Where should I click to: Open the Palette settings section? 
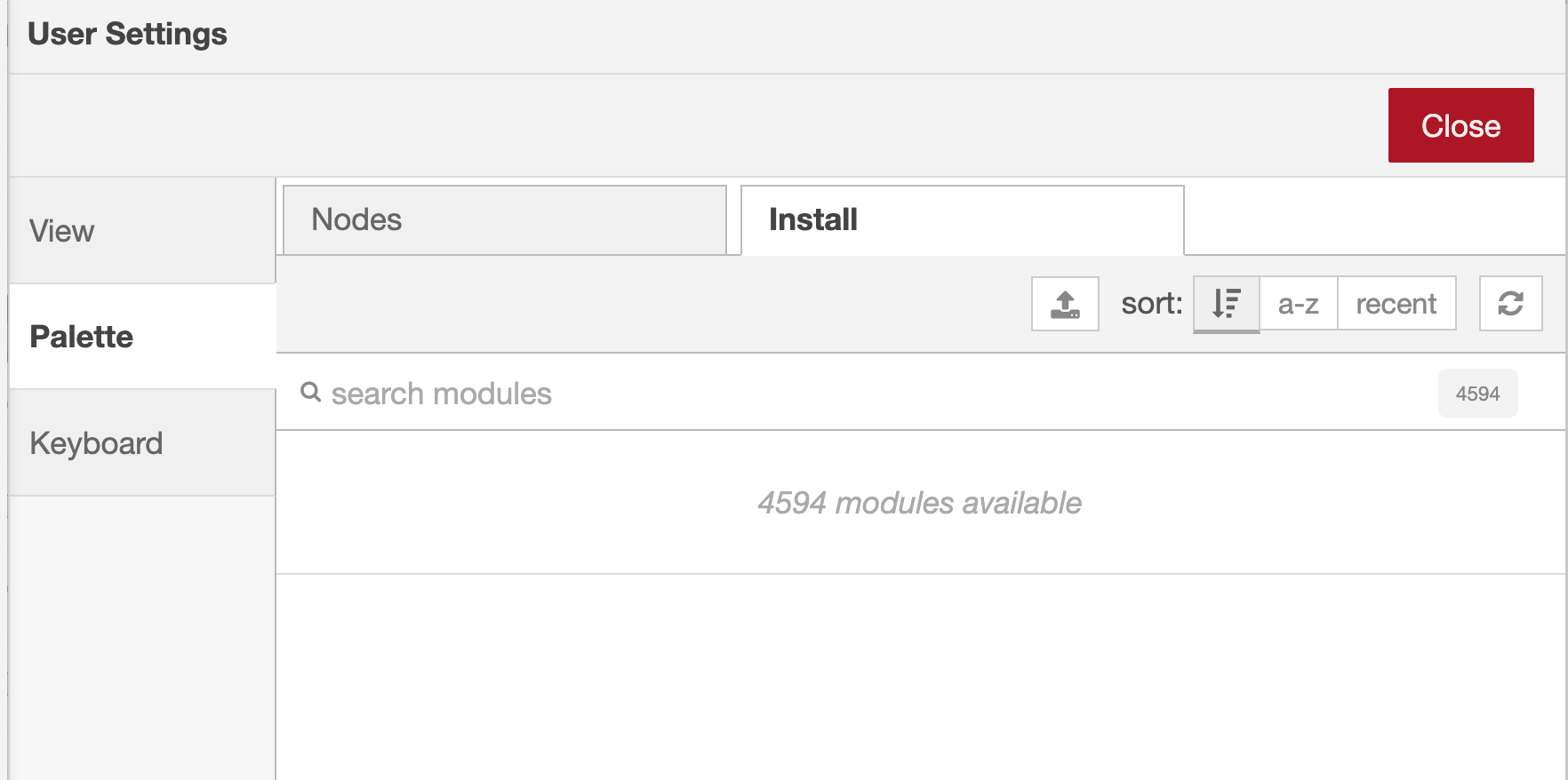tap(142, 337)
